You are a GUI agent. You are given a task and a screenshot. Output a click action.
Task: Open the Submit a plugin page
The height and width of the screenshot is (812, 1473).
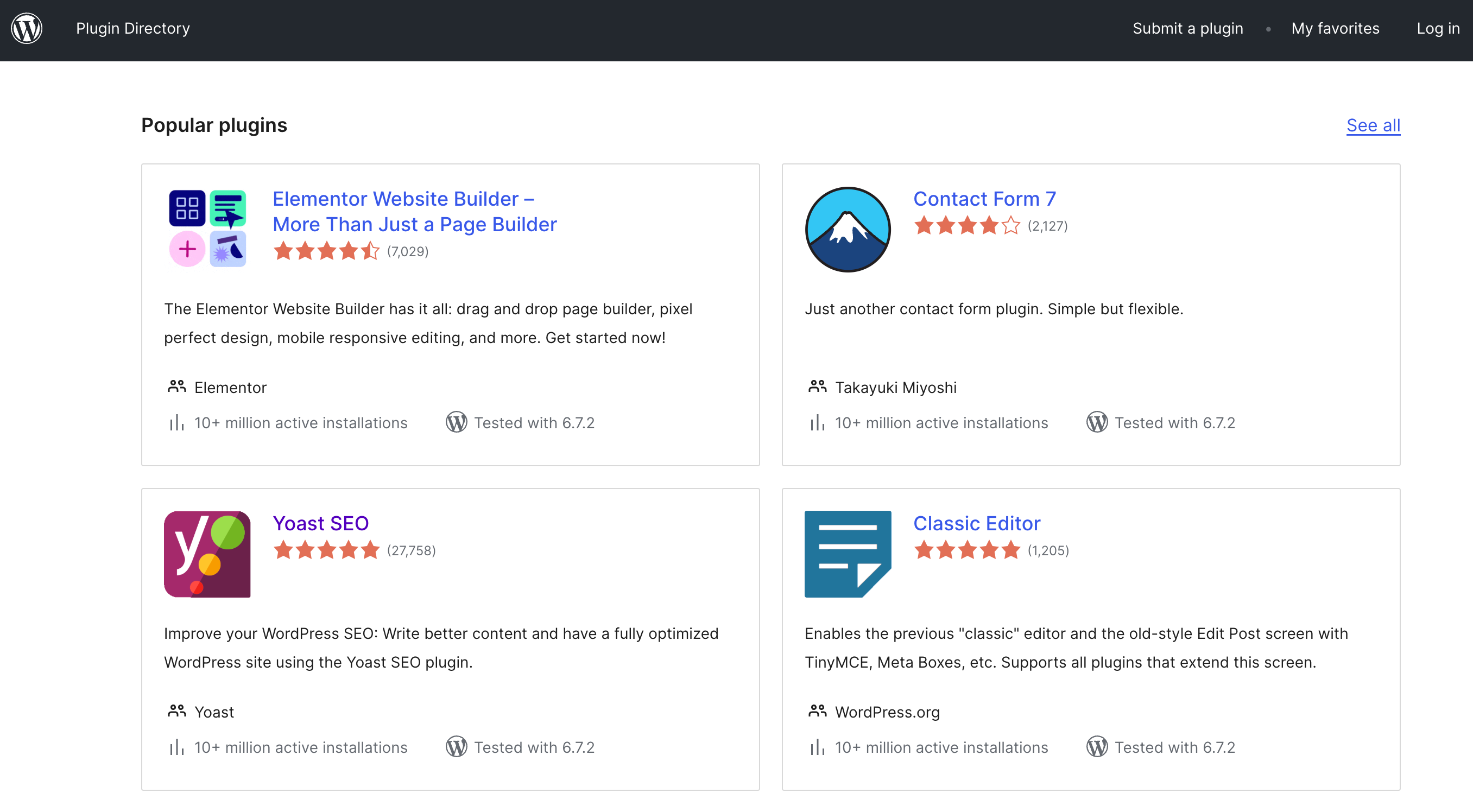tap(1187, 29)
